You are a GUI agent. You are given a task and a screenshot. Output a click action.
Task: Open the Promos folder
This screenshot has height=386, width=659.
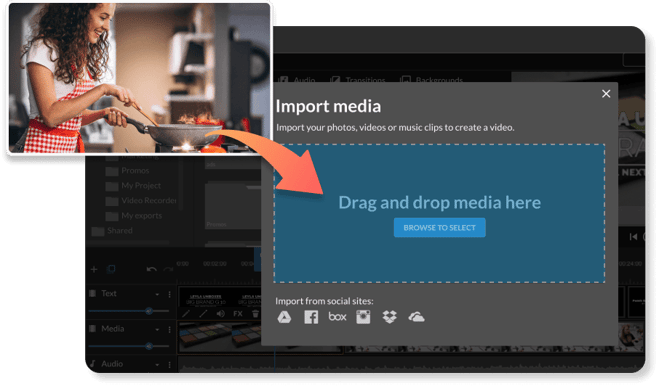coord(127,171)
